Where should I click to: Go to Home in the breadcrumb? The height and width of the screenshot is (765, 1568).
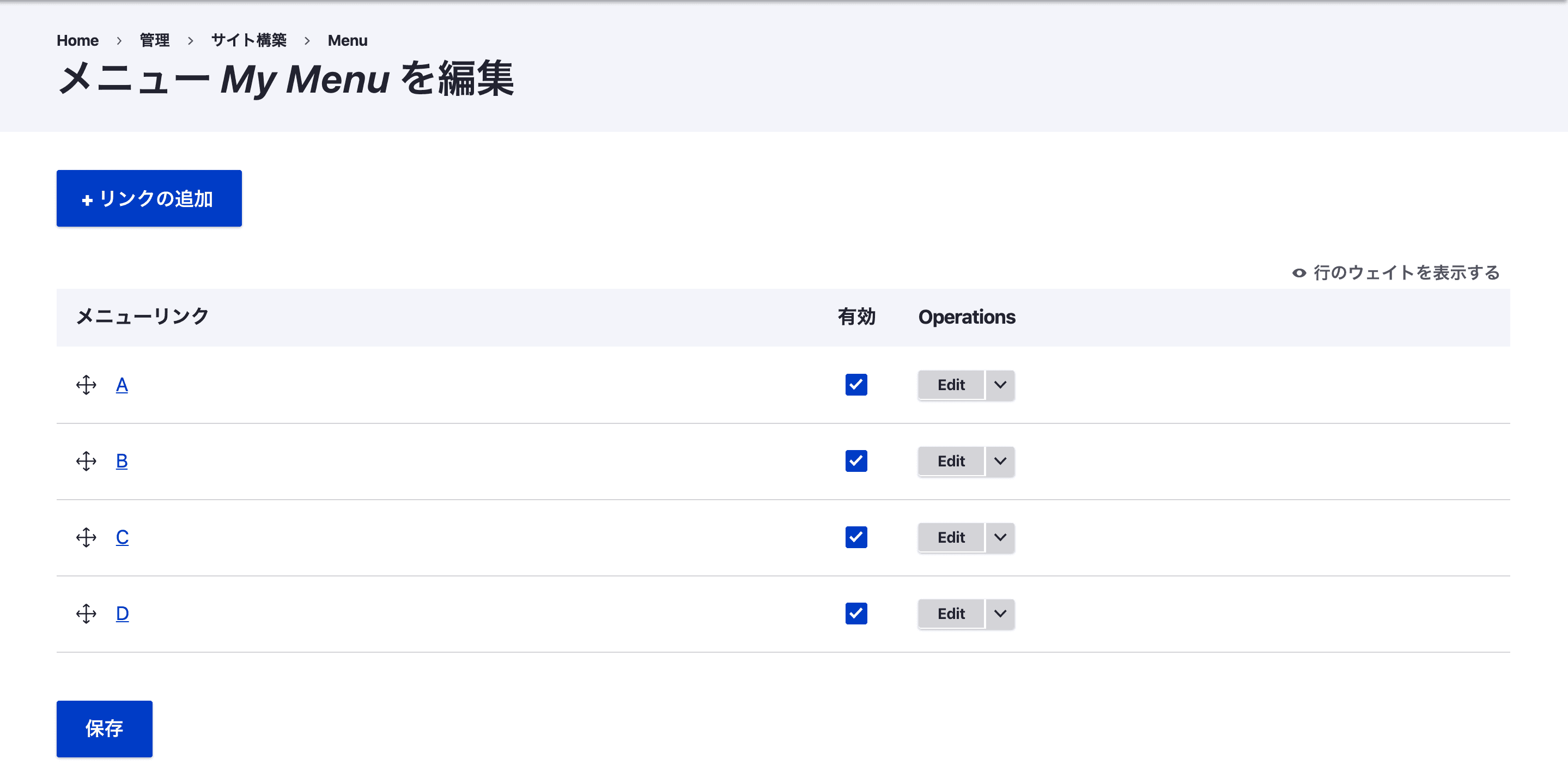click(x=77, y=40)
